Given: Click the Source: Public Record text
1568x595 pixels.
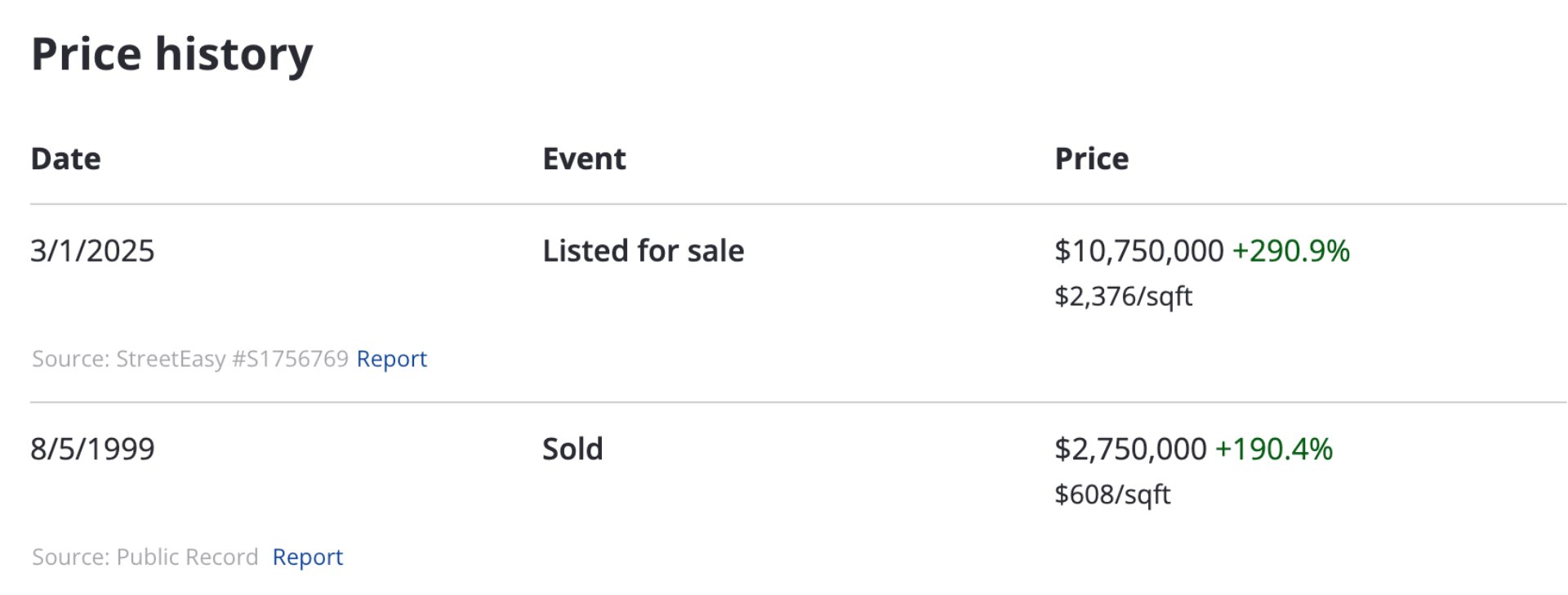Looking at the screenshot, I should tap(145, 557).
